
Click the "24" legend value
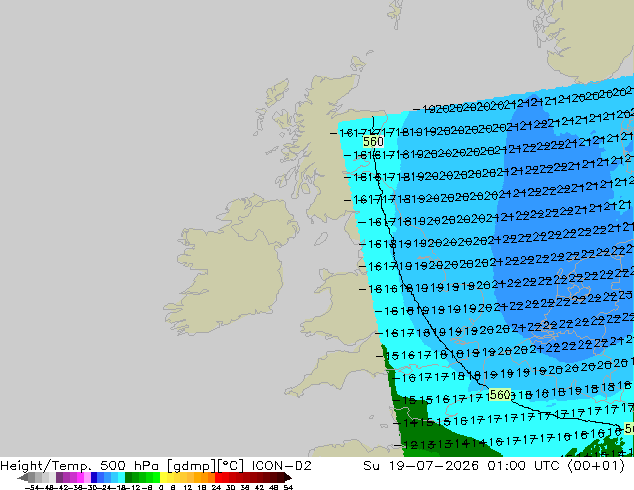point(216,487)
